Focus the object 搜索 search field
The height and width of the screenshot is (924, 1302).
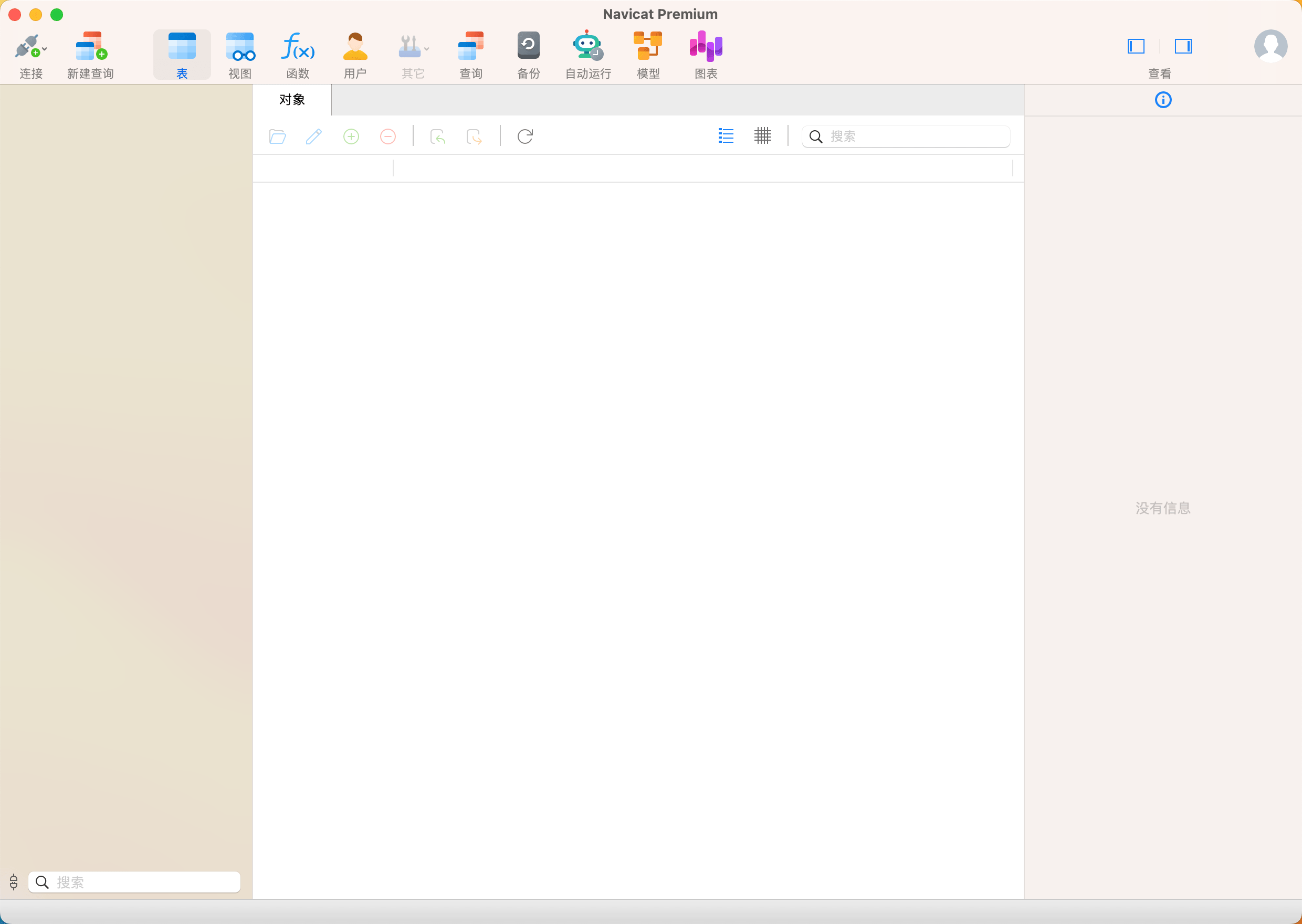point(906,136)
